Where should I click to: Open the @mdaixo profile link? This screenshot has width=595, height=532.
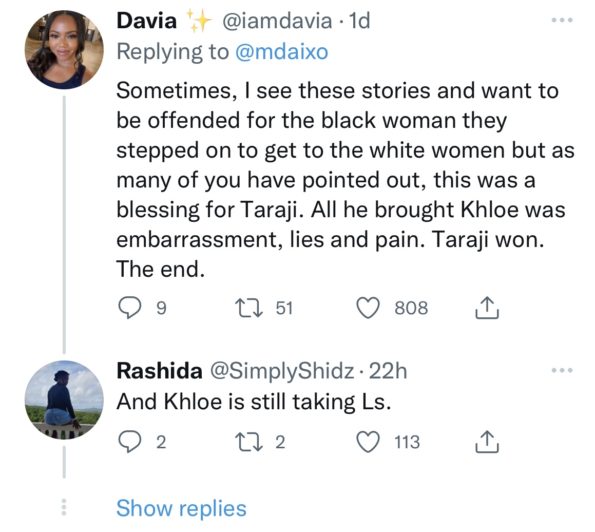tap(282, 52)
